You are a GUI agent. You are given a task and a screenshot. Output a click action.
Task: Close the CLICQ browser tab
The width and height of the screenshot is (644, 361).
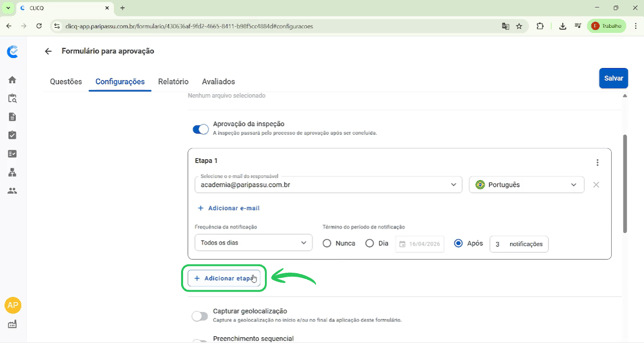(x=107, y=8)
